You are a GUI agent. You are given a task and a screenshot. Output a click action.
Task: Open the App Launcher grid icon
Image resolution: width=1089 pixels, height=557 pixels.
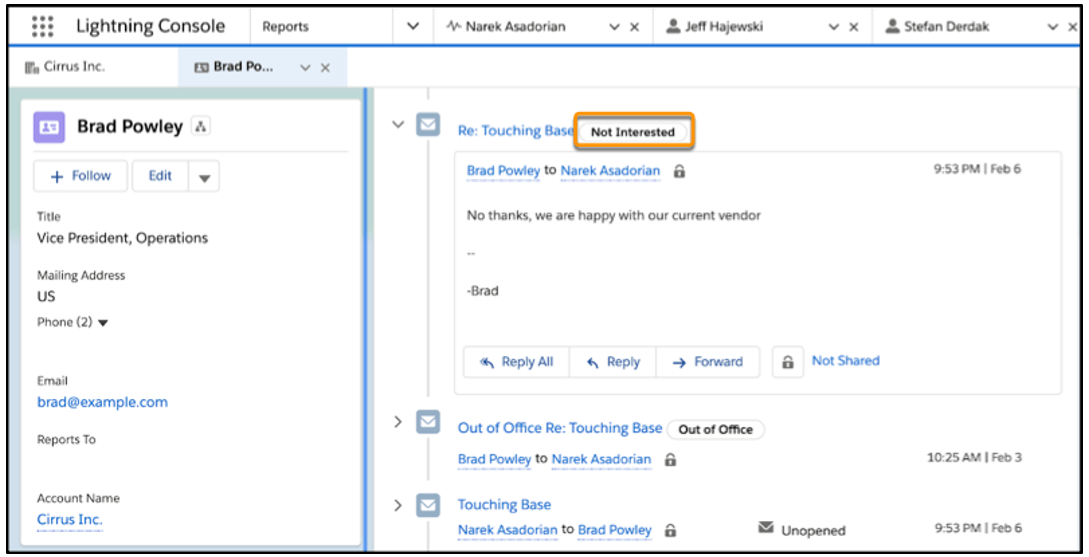(42, 26)
